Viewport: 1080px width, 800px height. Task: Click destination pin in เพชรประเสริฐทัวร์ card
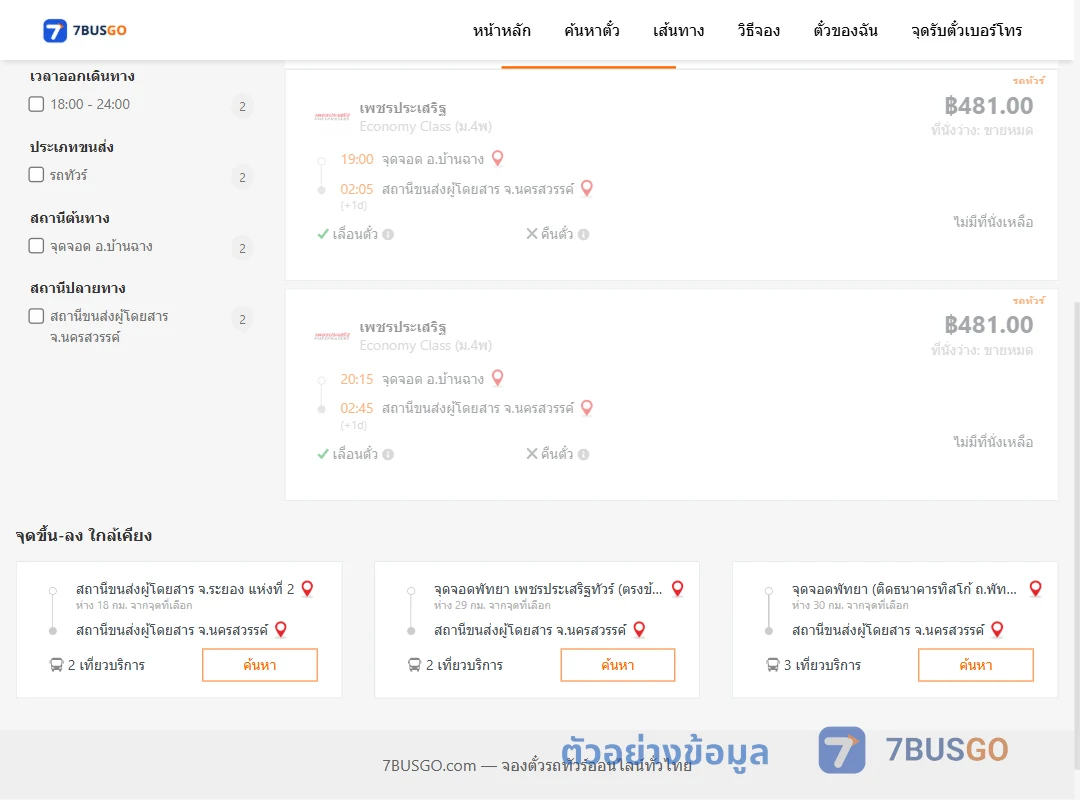click(x=639, y=629)
